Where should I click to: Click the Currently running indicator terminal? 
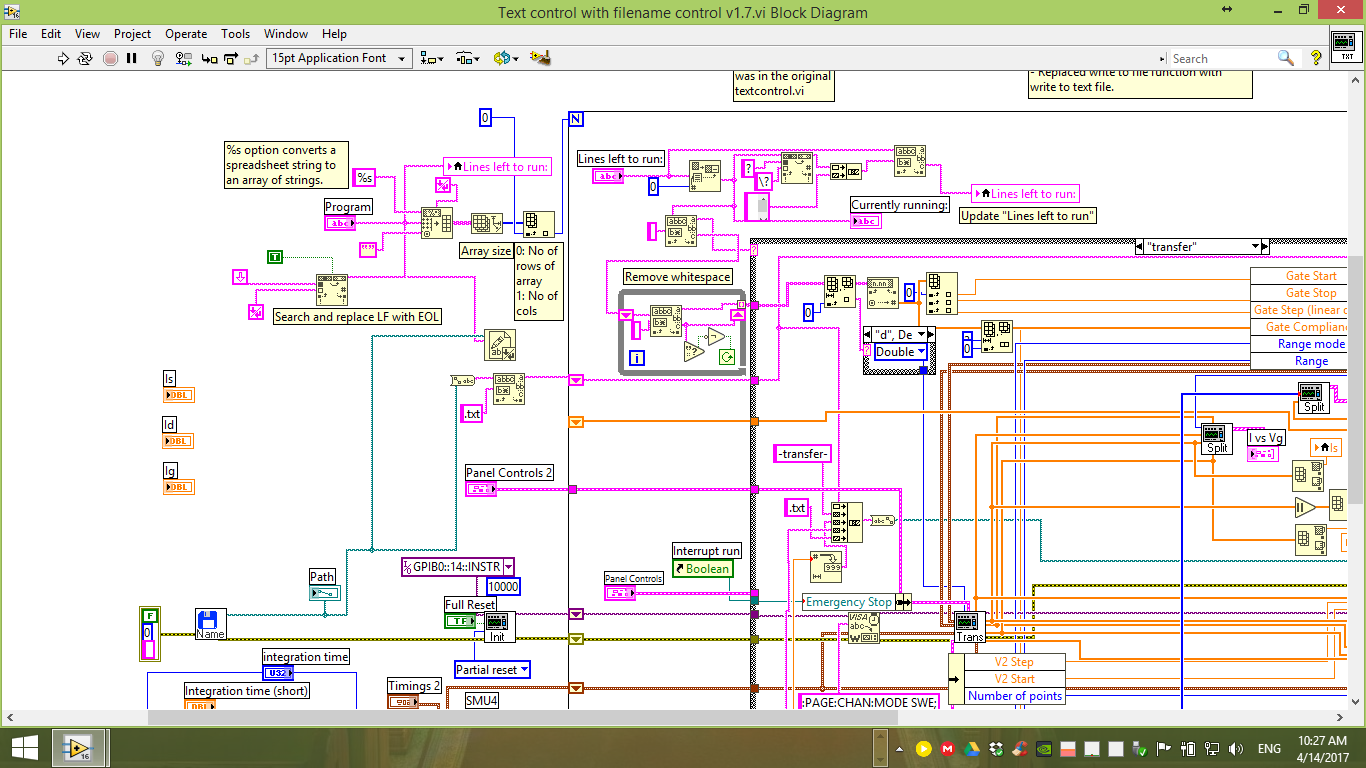point(866,221)
